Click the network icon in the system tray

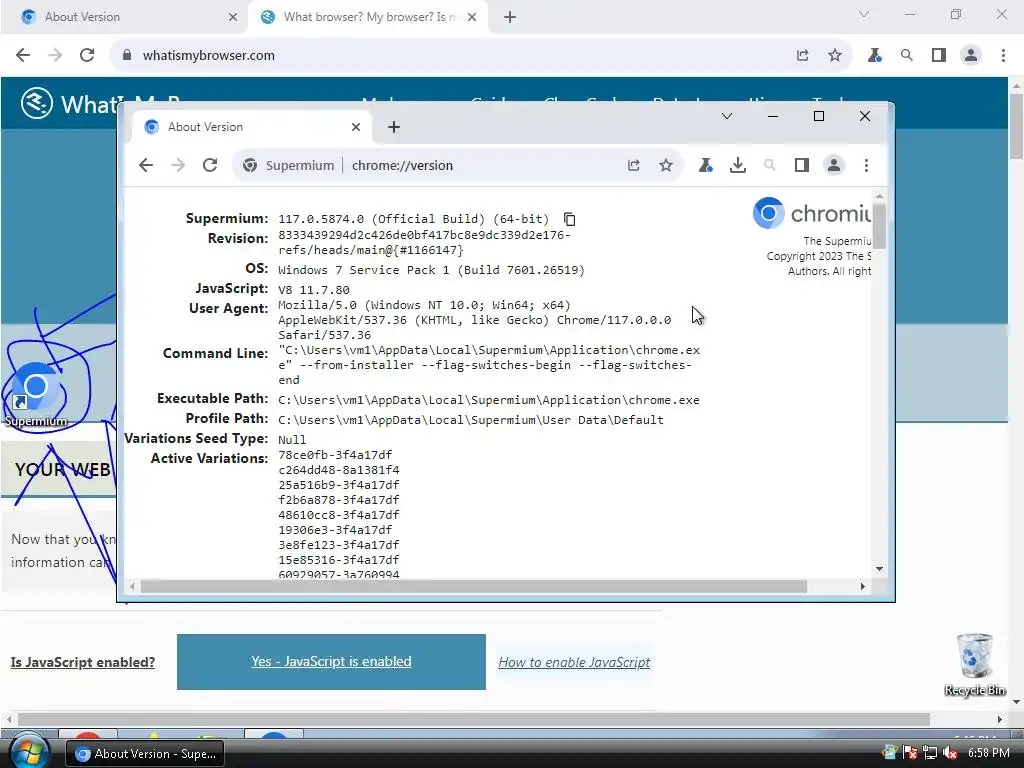930,753
